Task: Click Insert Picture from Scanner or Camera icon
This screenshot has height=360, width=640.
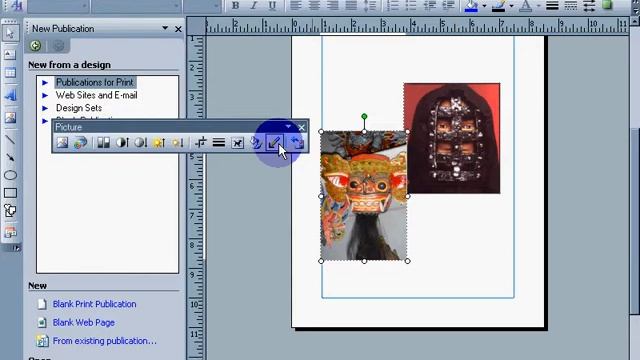Action: click(80, 142)
